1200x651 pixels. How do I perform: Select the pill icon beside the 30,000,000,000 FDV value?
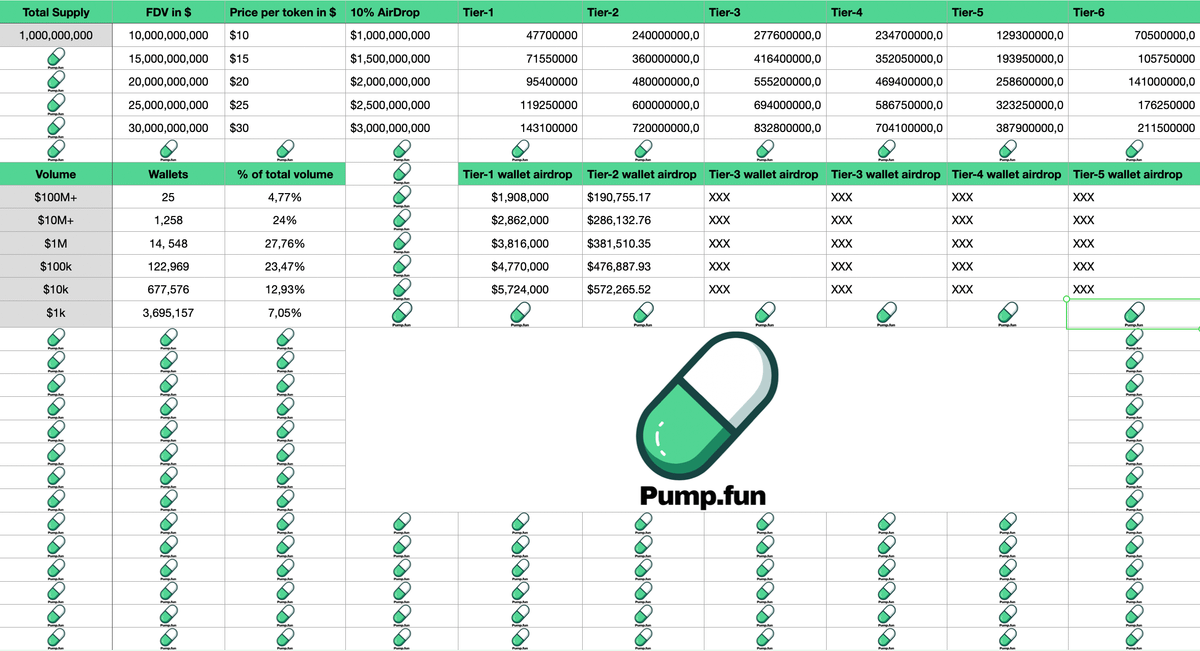pos(56,128)
